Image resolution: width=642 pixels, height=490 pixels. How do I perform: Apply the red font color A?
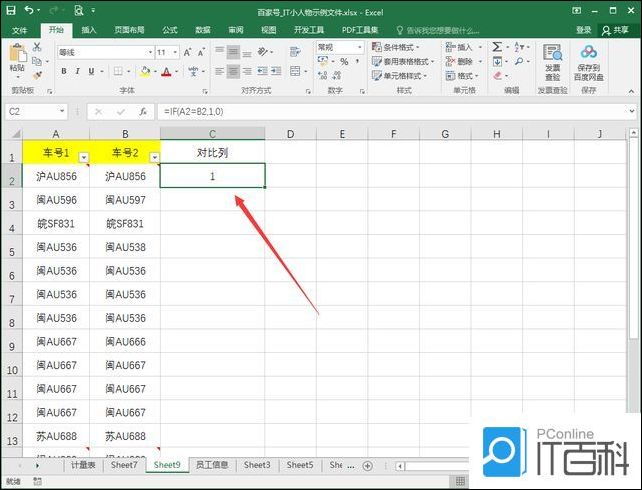[x=166, y=72]
